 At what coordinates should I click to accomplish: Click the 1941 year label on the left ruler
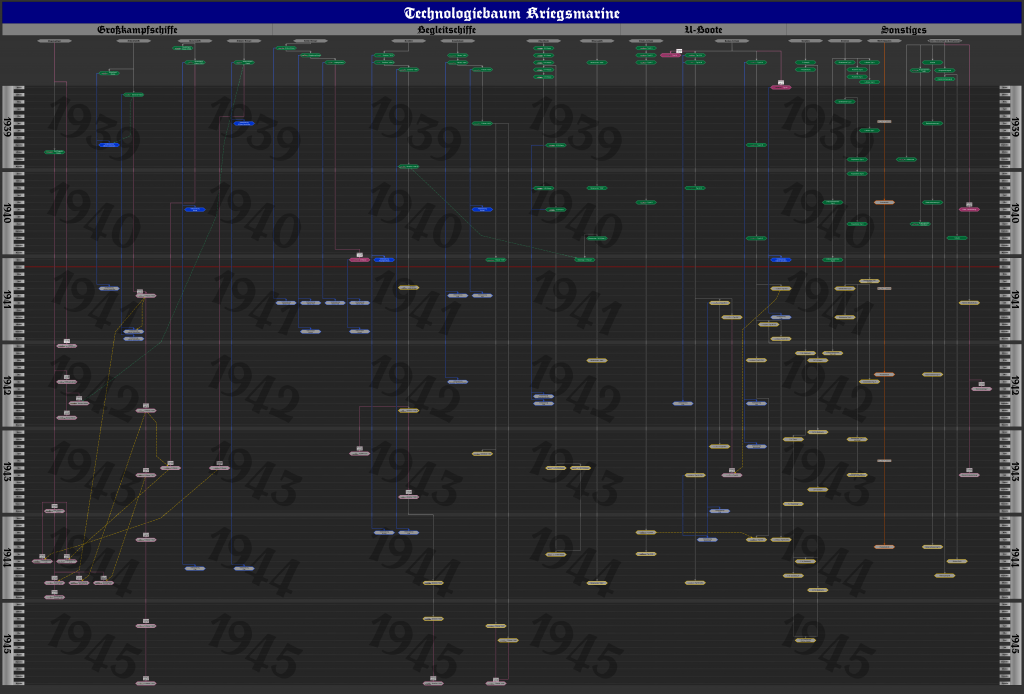(7, 299)
